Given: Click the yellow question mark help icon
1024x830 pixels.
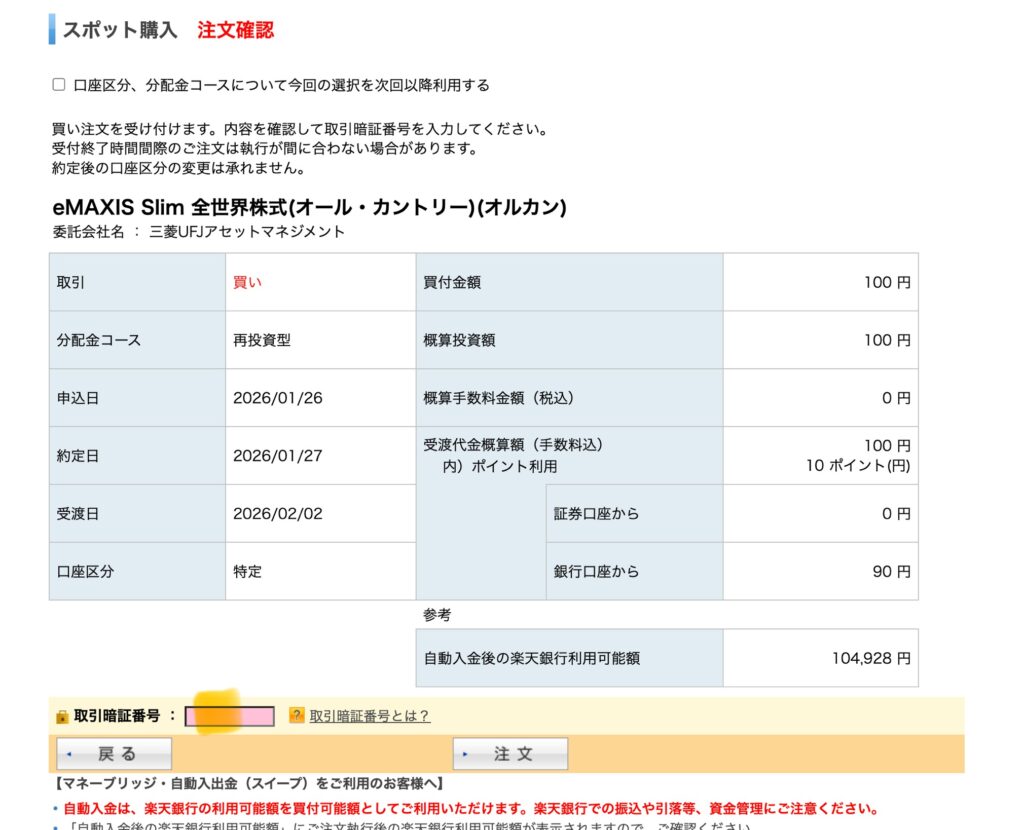Looking at the screenshot, I should click(296, 715).
